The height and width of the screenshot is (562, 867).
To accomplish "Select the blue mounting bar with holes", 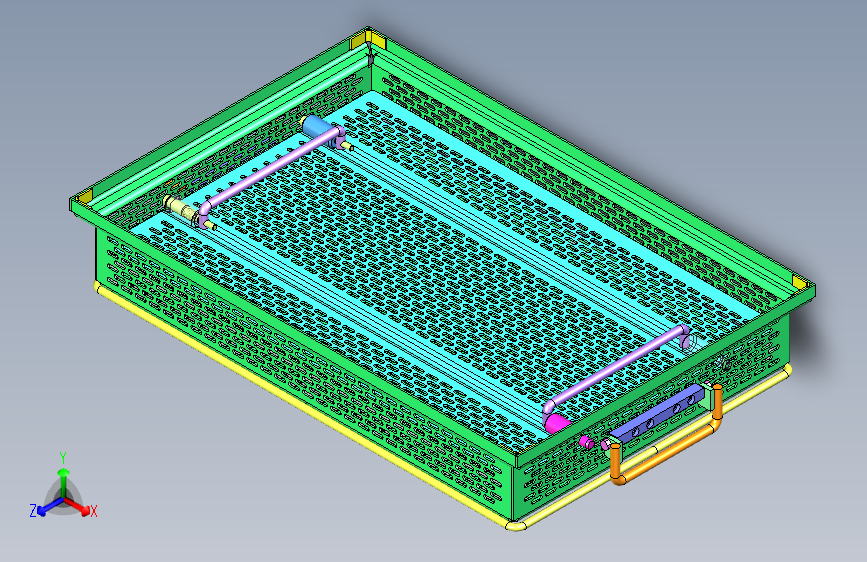I will click(x=659, y=415).
